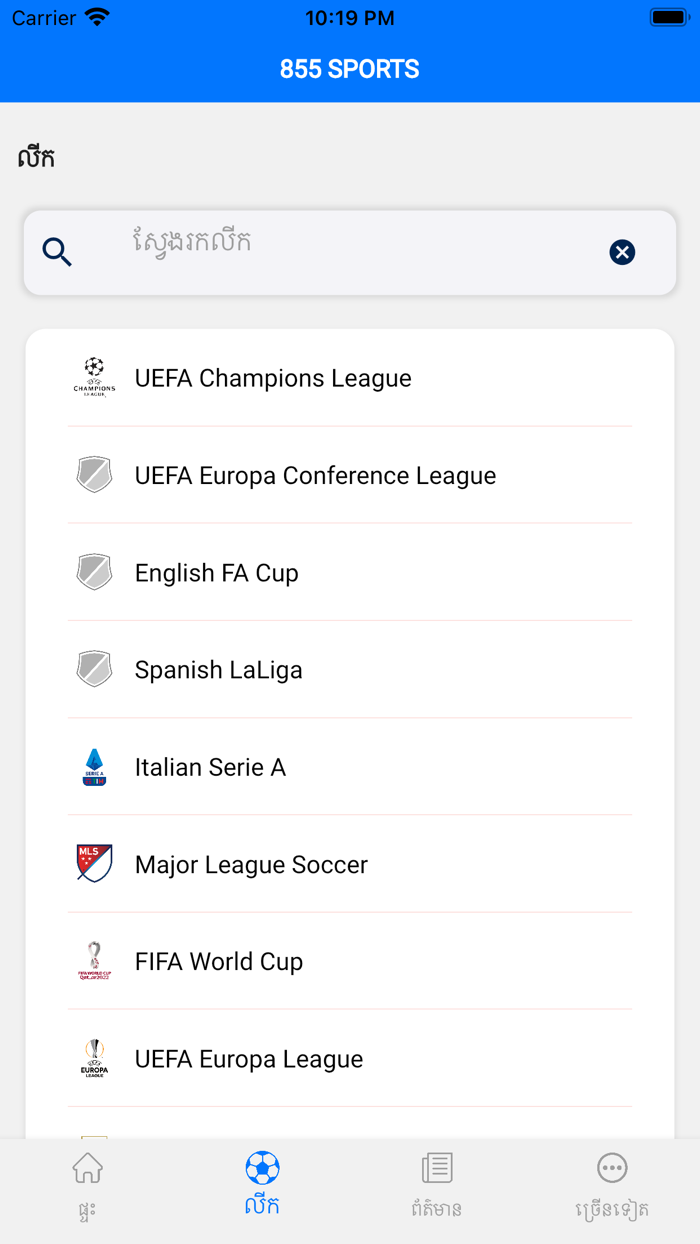Open the more options tab
Image resolution: width=700 pixels, height=1244 pixels.
click(612, 1185)
